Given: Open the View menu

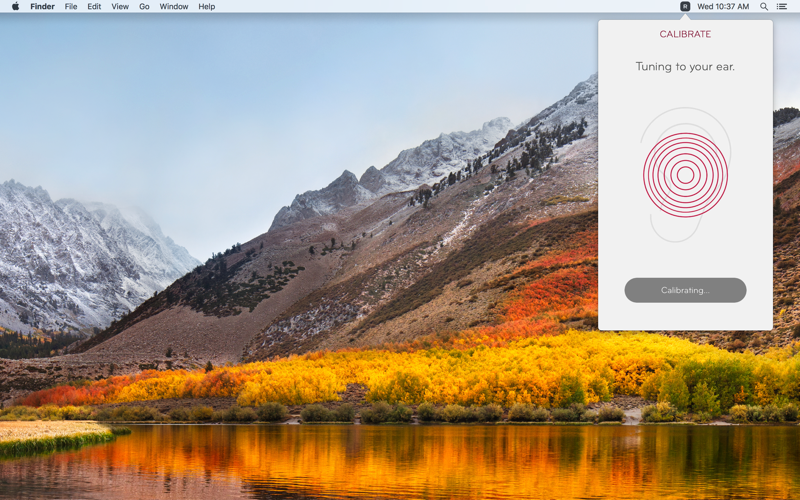Looking at the screenshot, I should (x=120, y=7).
